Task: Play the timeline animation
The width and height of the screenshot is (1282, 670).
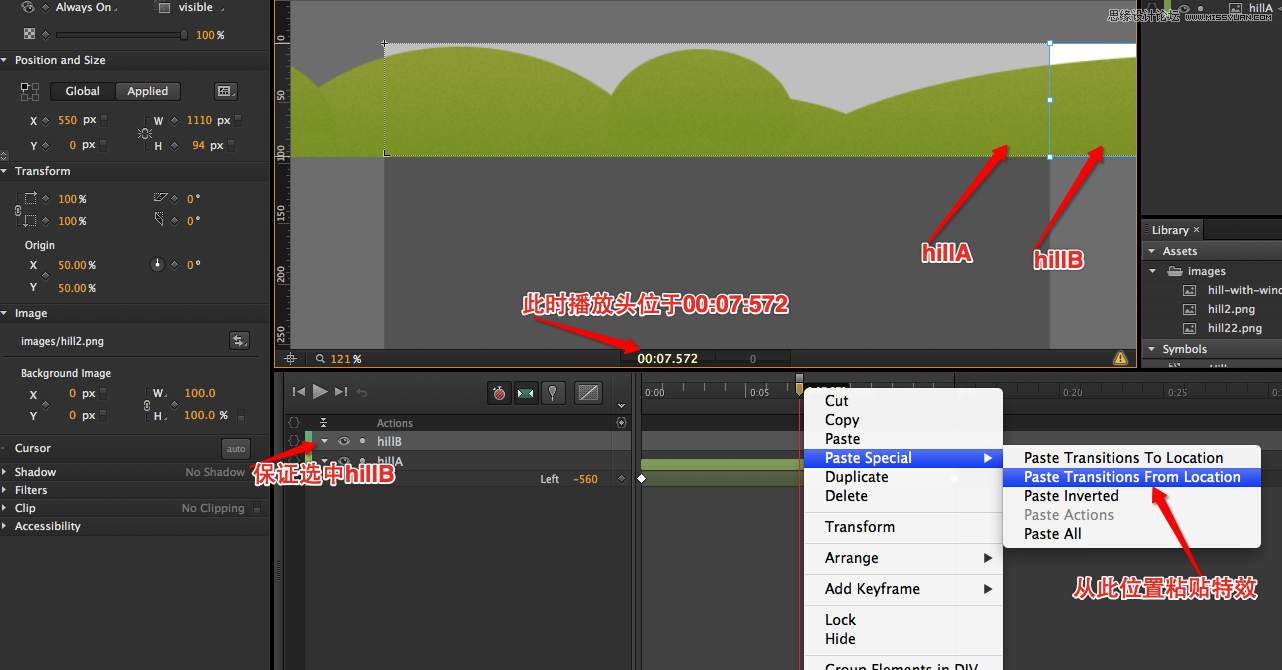Action: tap(320, 392)
